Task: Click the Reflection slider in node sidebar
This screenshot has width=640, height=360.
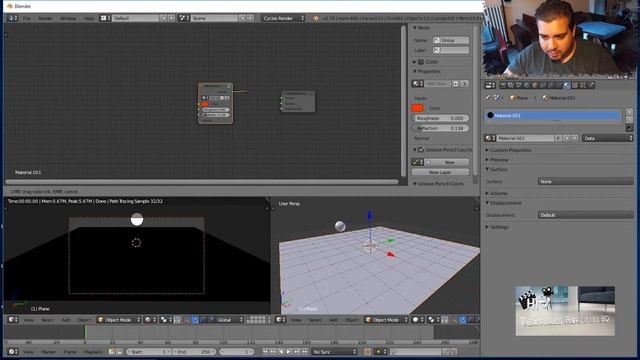Action: point(440,128)
